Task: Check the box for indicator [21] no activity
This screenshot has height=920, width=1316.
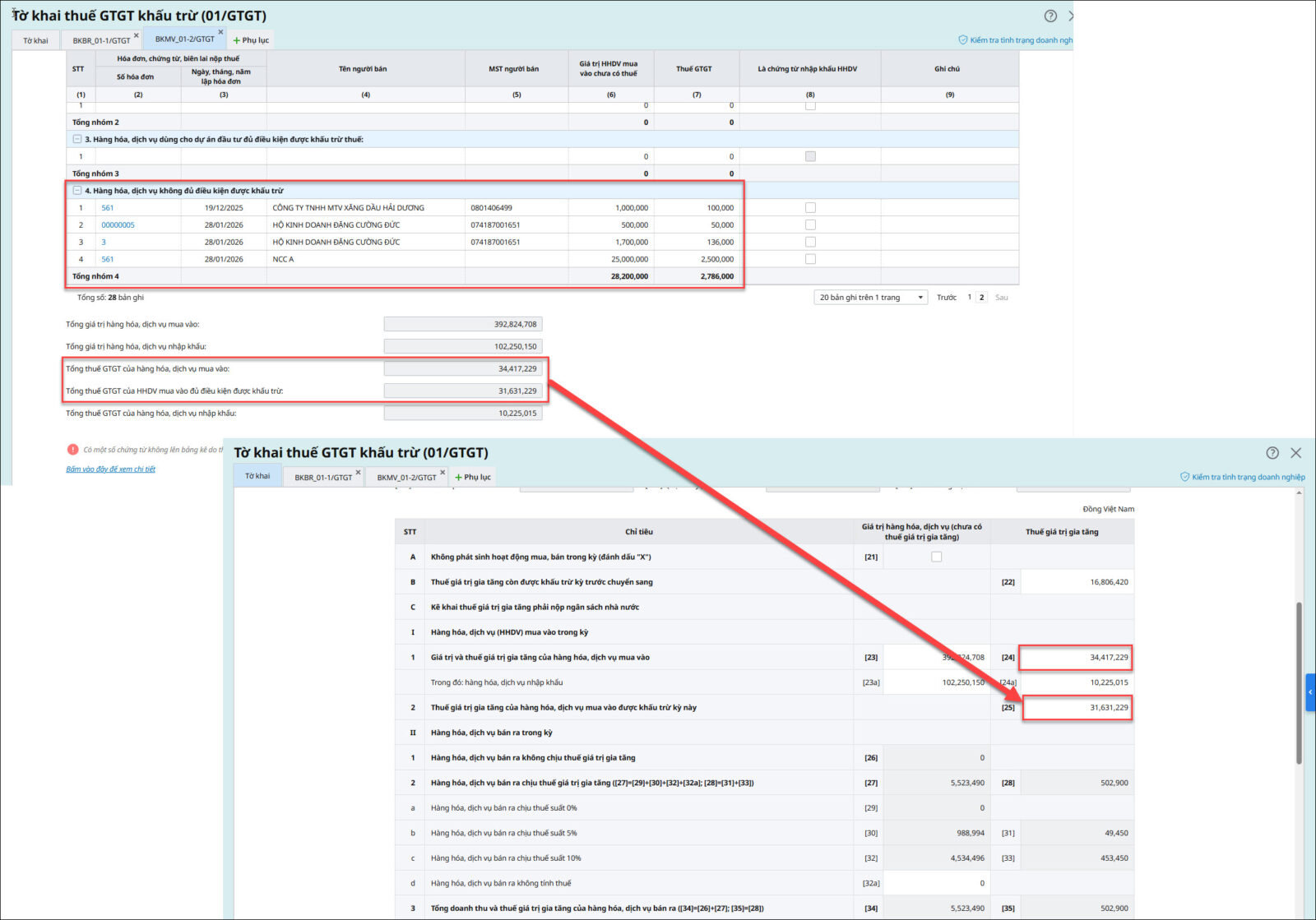Action: click(936, 557)
